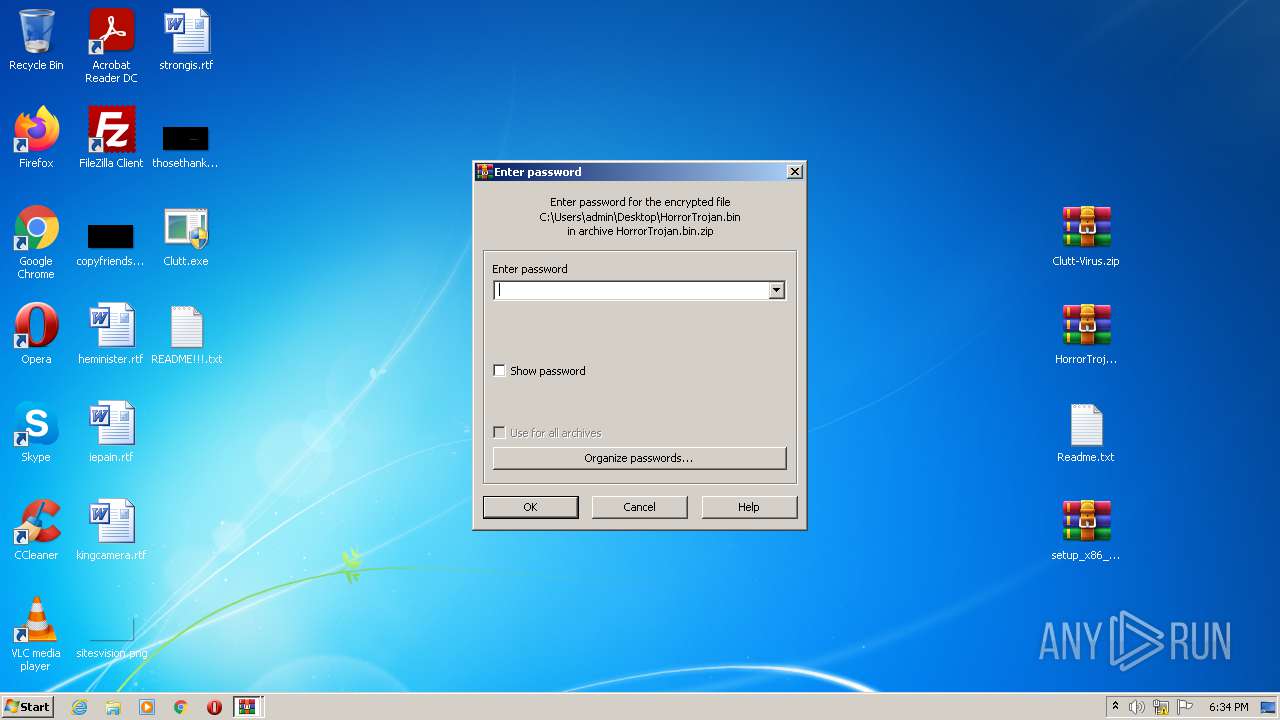Select sitesvision.png file on desktop

click(111, 639)
